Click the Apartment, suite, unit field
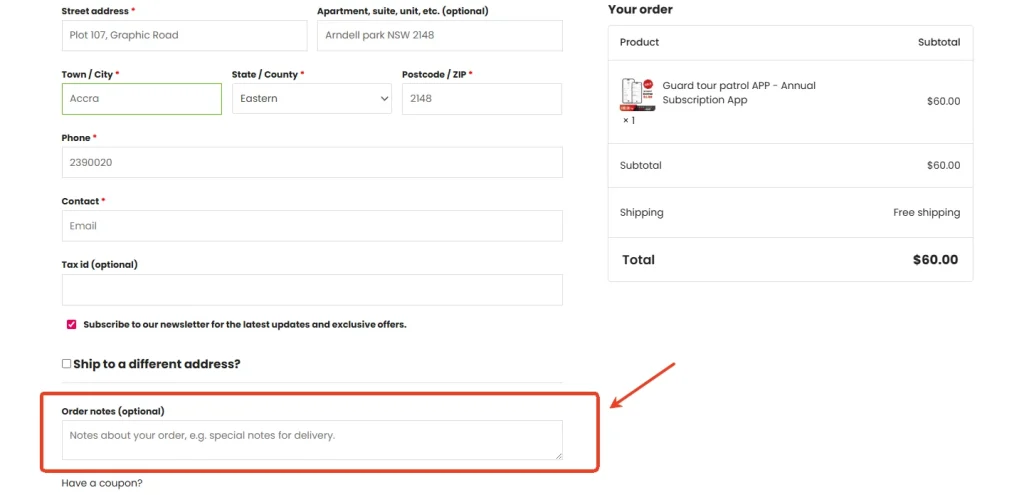The width and height of the screenshot is (1024, 495). [x=439, y=35]
